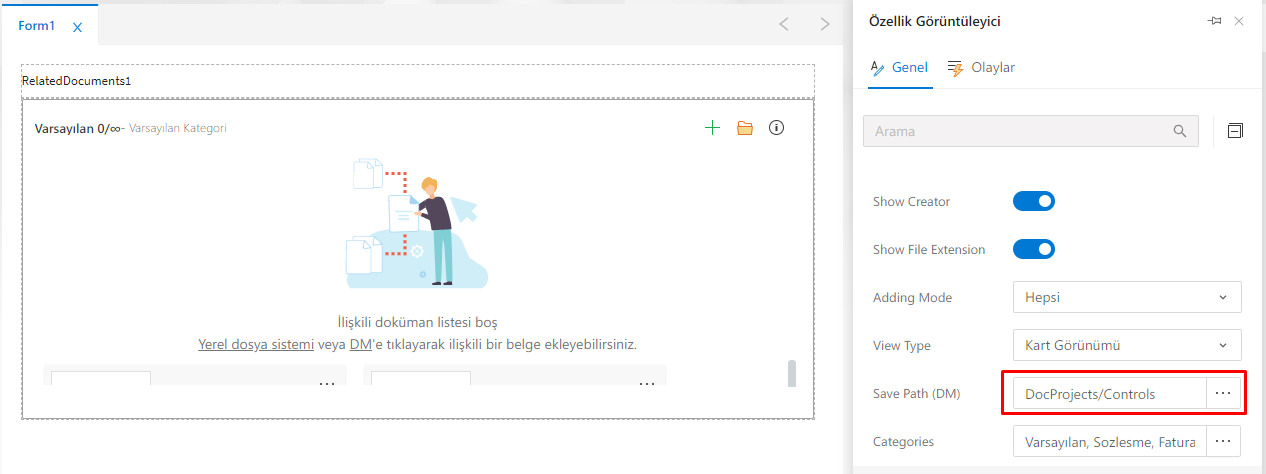Click the next tab arrow
Screen dimensions: 1266x474
tap(824, 23)
